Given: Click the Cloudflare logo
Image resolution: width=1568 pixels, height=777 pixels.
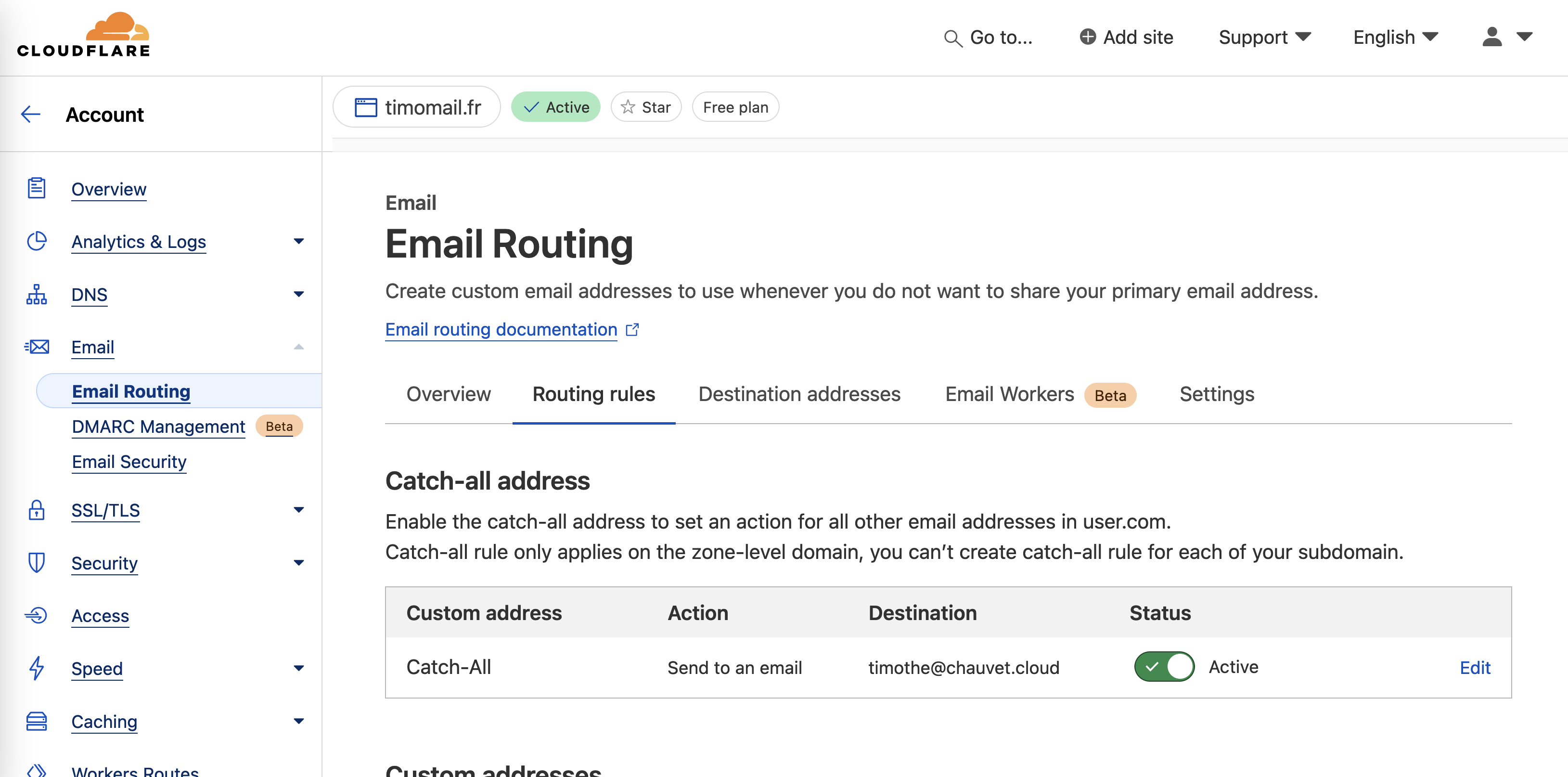Looking at the screenshot, I should 83,35.
